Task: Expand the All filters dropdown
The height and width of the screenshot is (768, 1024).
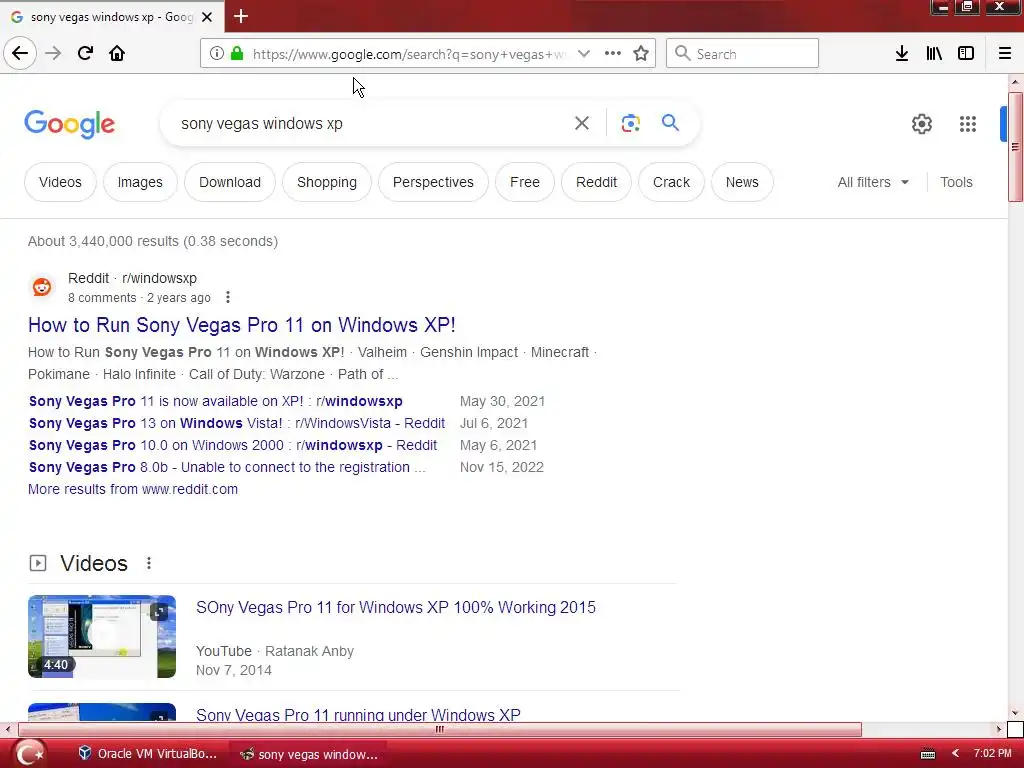Action: (x=873, y=182)
